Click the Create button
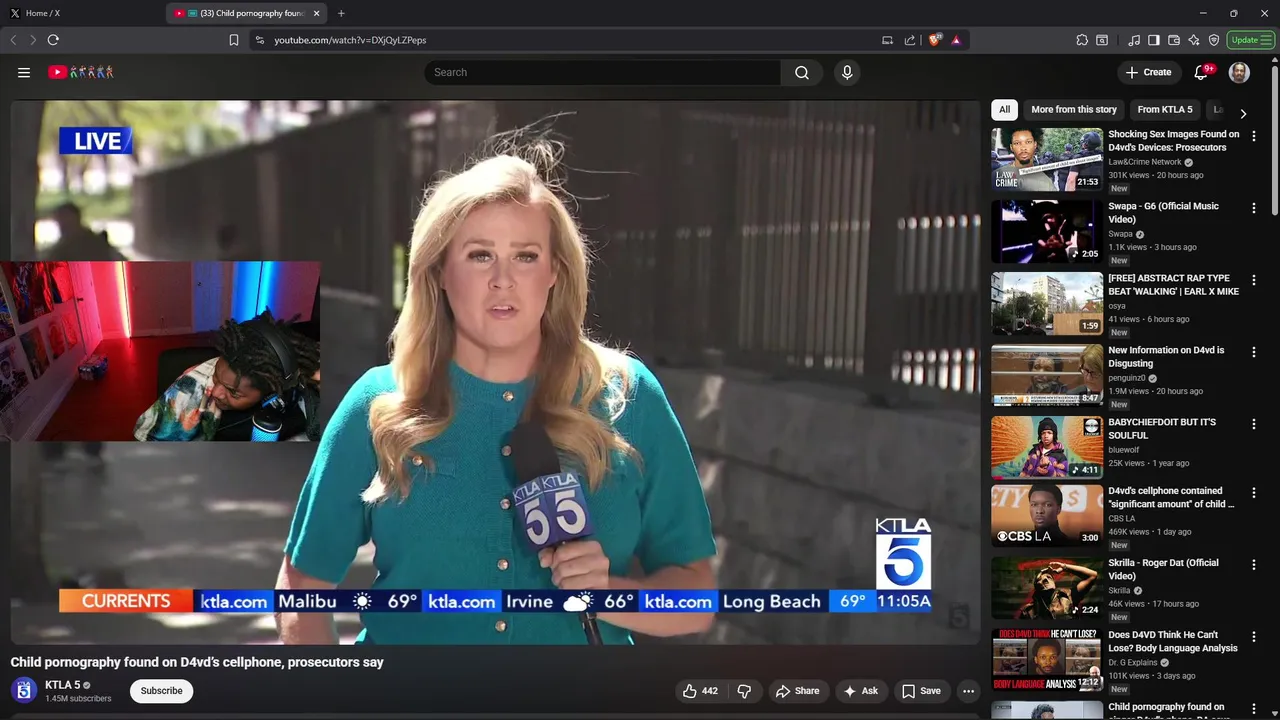 click(x=1148, y=72)
